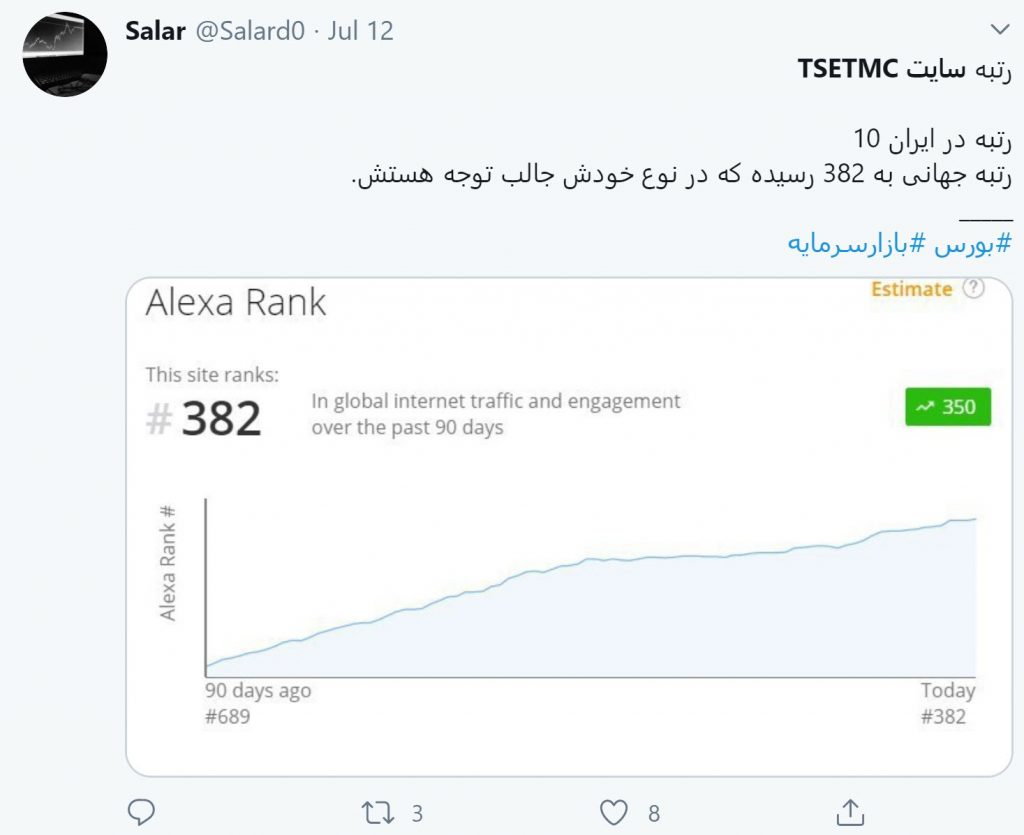Open the Jul 12 tweet timestamp

tap(360, 31)
